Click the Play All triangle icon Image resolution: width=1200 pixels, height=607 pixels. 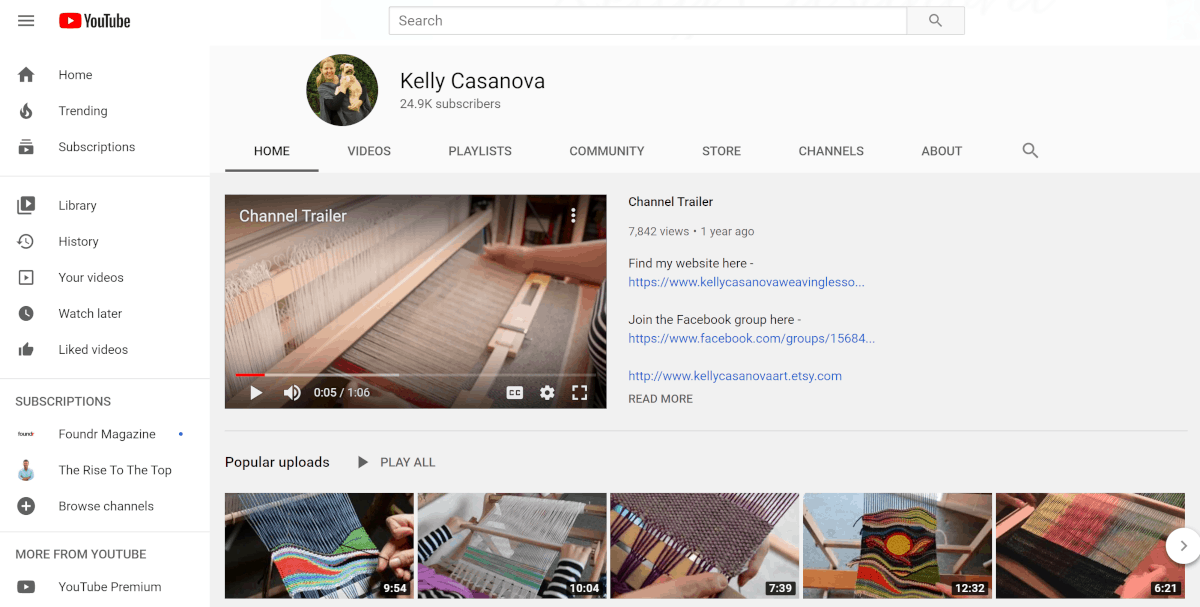[x=363, y=462]
